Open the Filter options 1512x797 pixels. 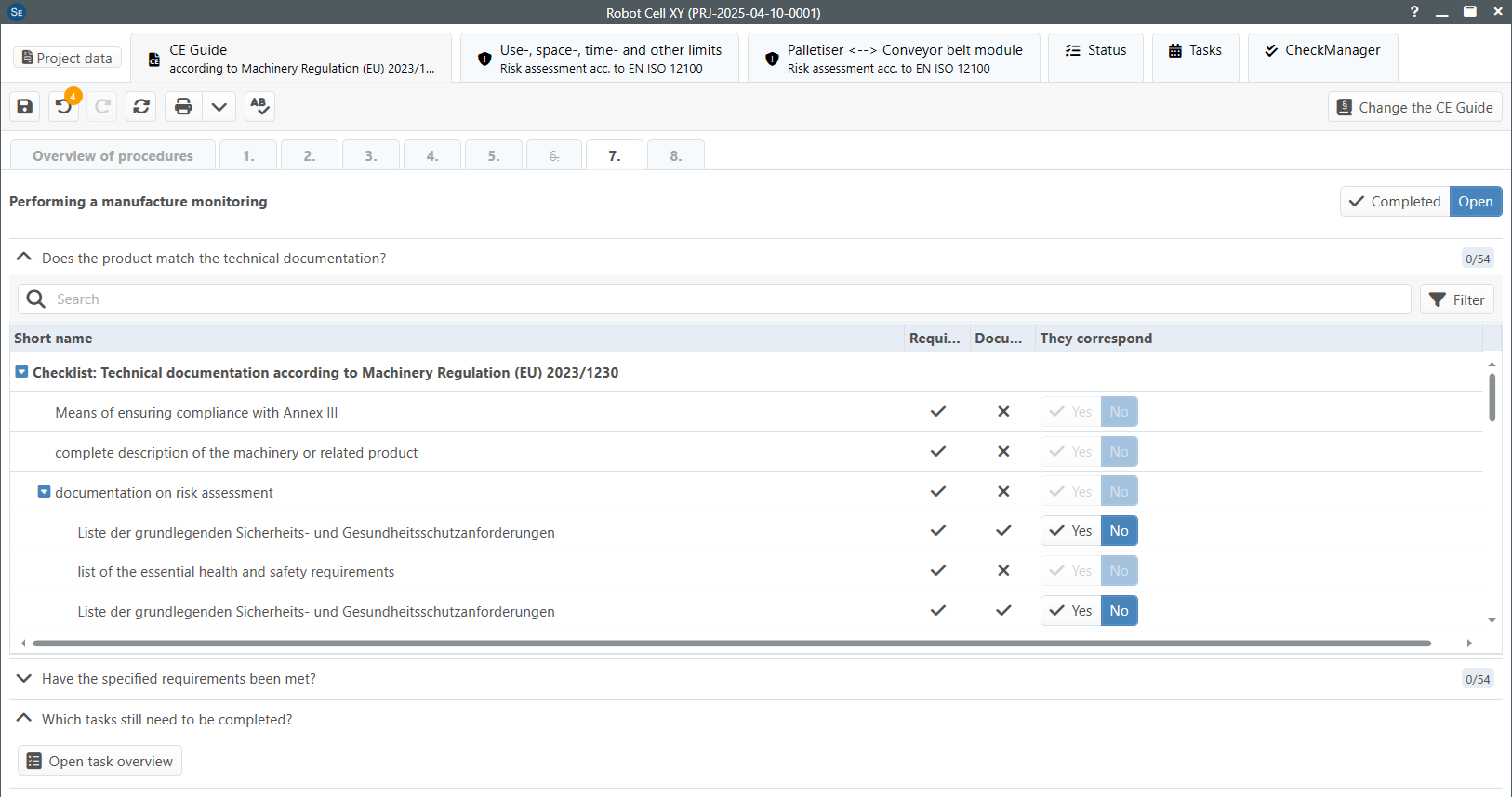pyautogui.click(x=1457, y=299)
